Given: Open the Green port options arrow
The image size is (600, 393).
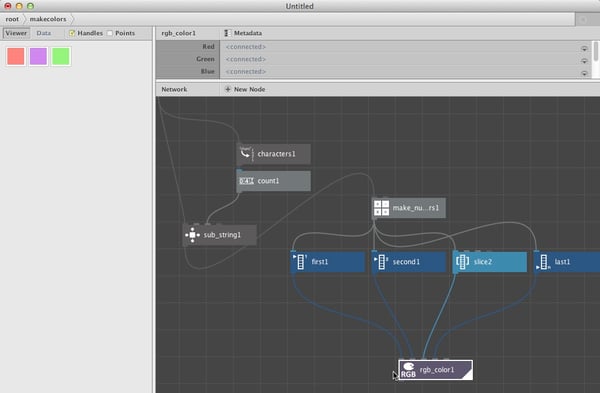Looking at the screenshot, I should coord(584,60).
